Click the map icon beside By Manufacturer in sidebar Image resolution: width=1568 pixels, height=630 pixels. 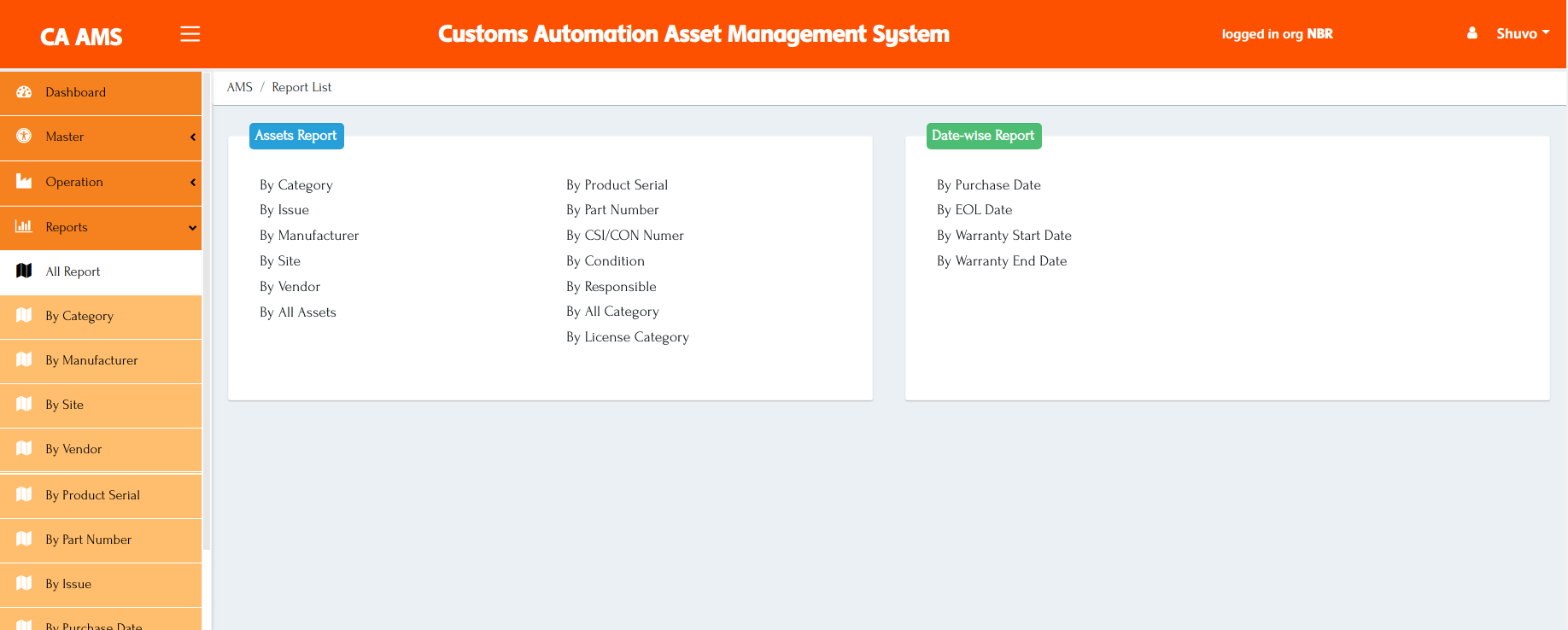point(24,359)
